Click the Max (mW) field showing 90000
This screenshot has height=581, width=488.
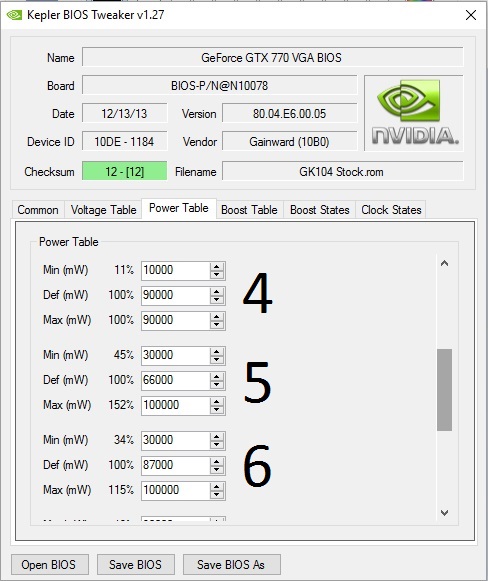[176, 320]
